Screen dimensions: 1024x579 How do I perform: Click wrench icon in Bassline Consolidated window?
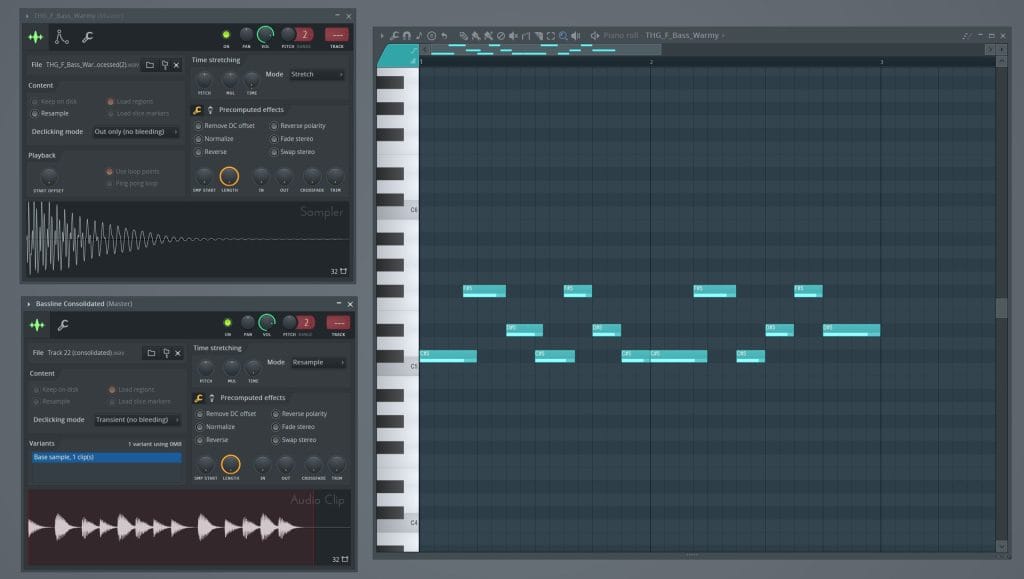[x=62, y=325]
